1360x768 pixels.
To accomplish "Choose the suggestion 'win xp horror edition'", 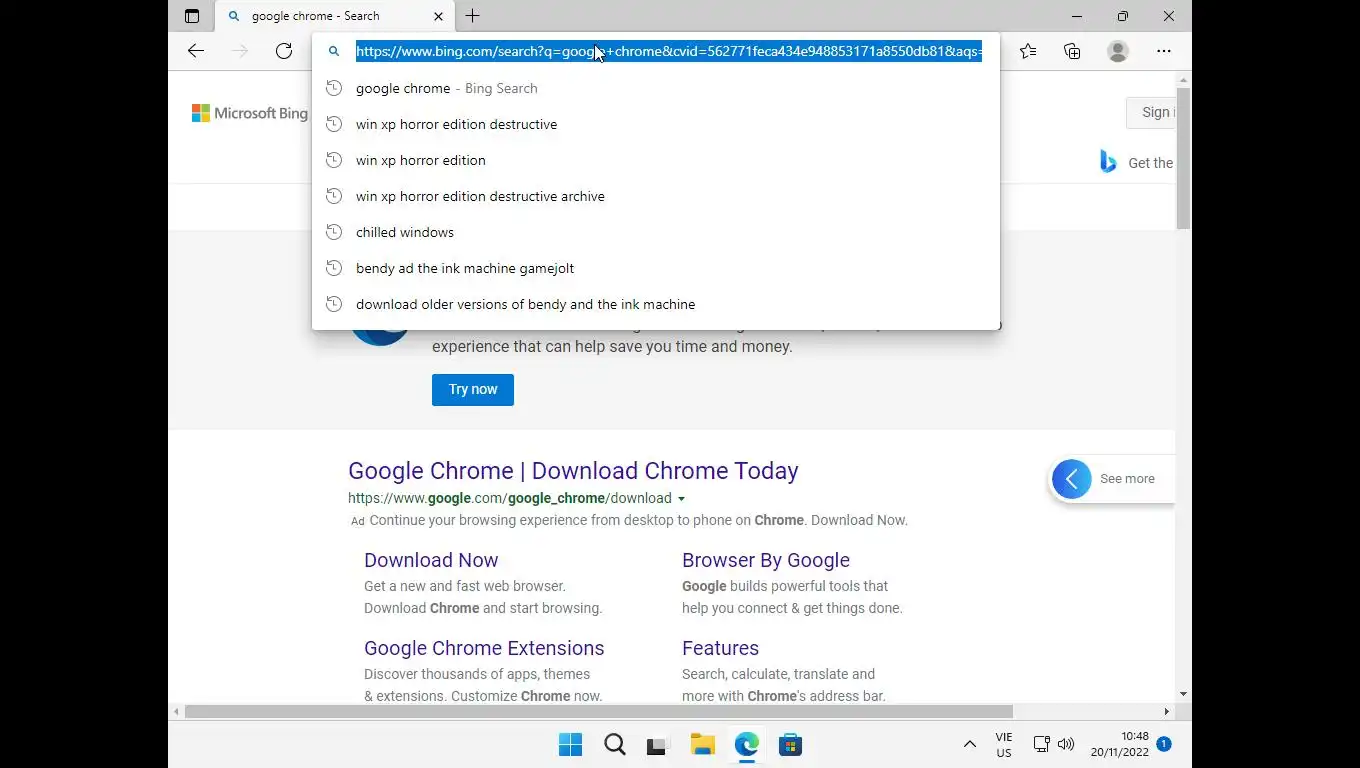I will pyautogui.click(x=656, y=160).
